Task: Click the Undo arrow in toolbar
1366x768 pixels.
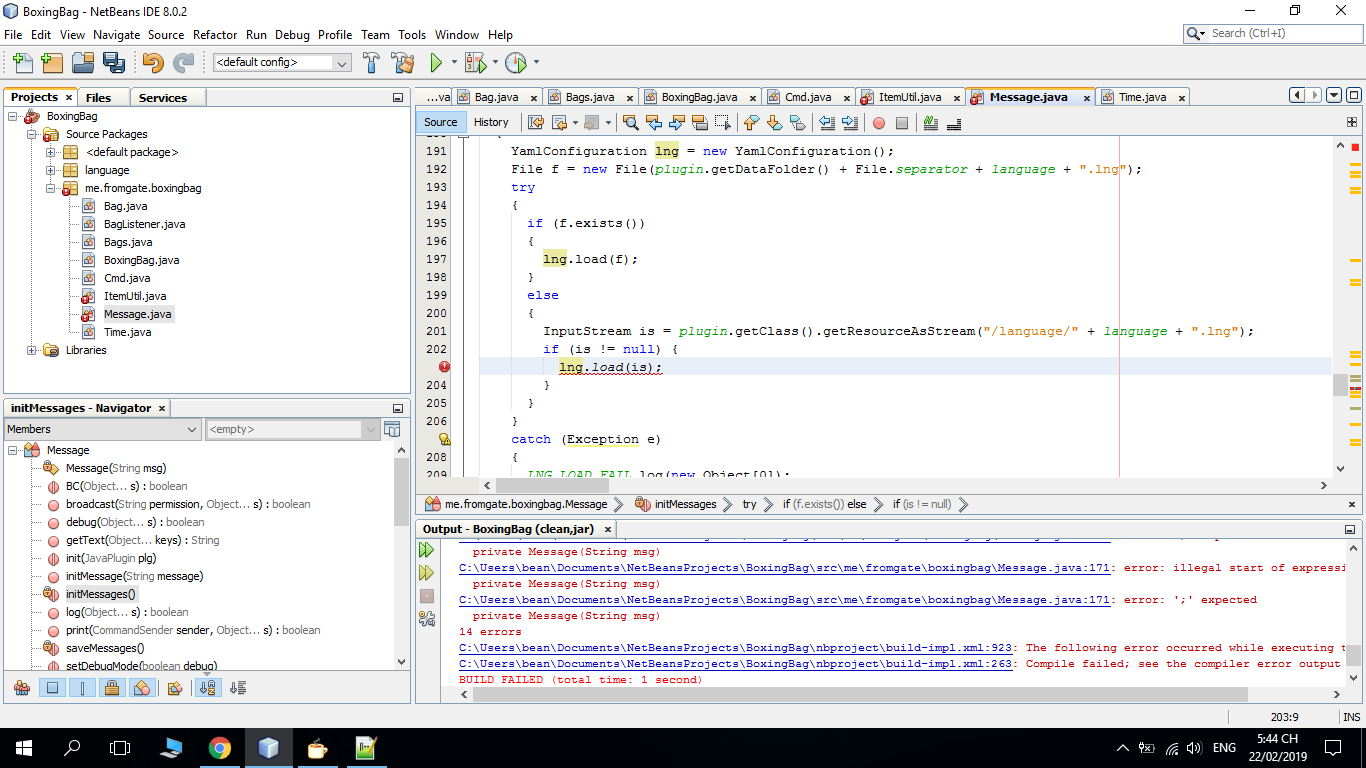Action: (152, 62)
